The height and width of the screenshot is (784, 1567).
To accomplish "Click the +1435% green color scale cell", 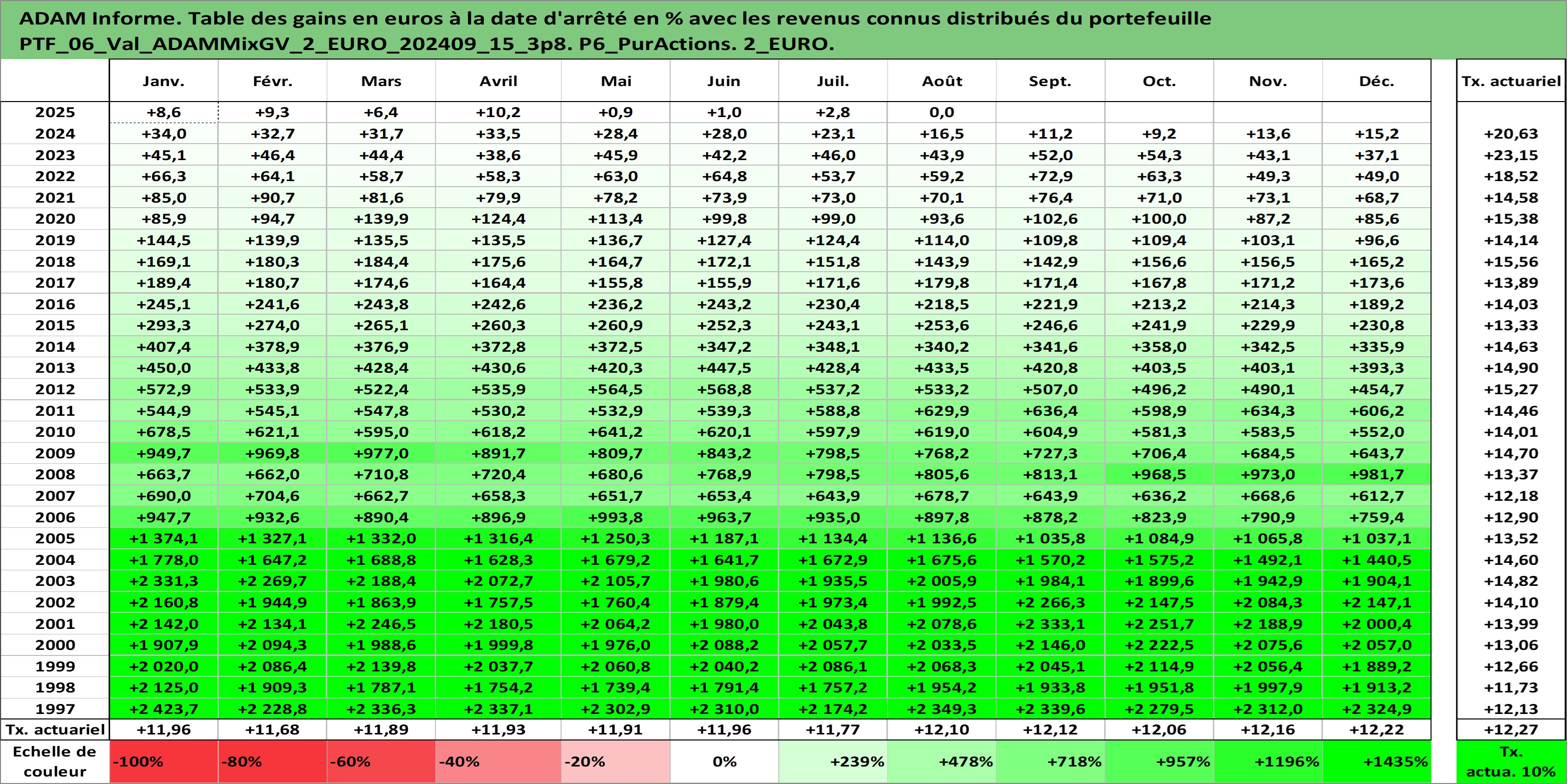I will pyautogui.click(x=1377, y=761).
